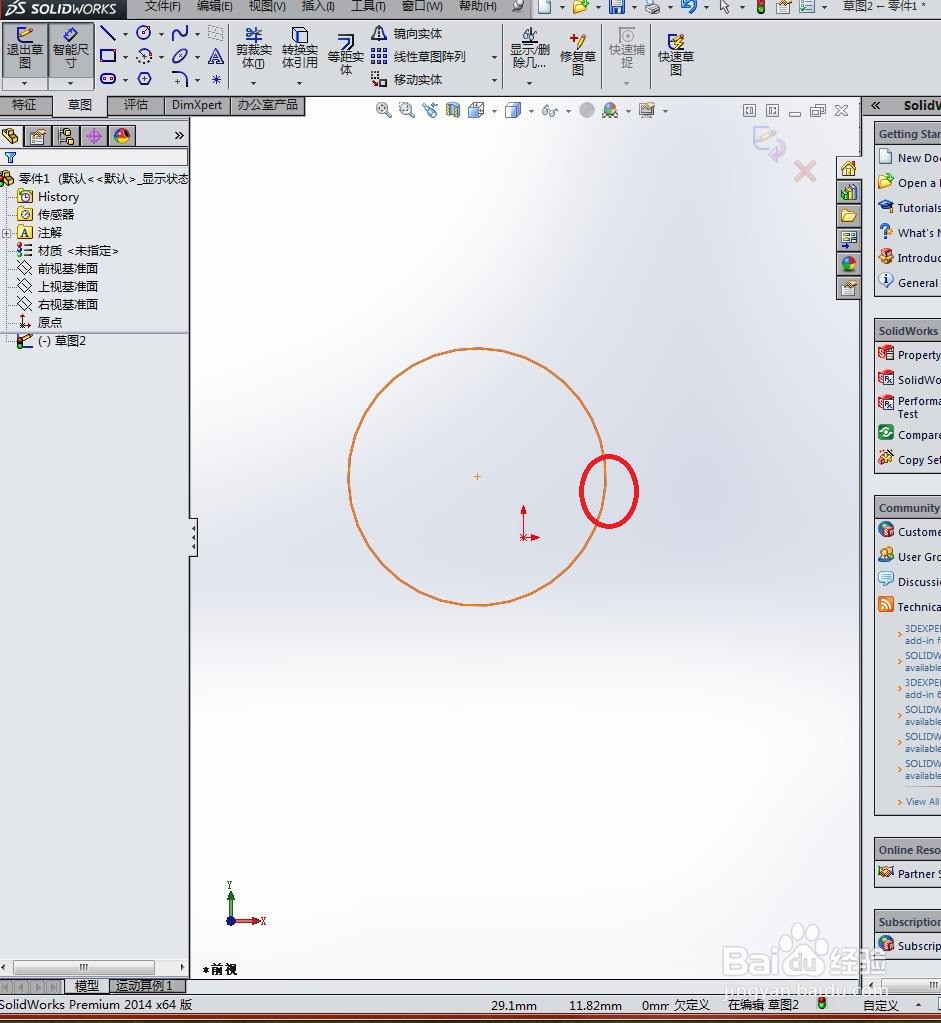This screenshot has width=941, height=1023.
Task: Open DisplayManager tab icon
Action: click(x=122, y=136)
